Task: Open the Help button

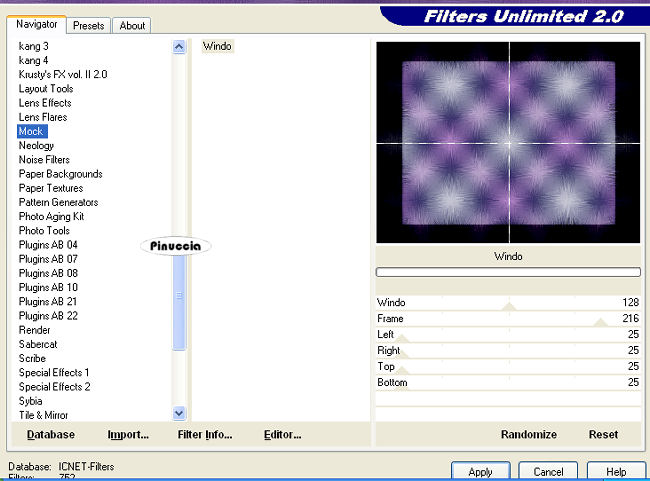Action: (x=616, y=471)
